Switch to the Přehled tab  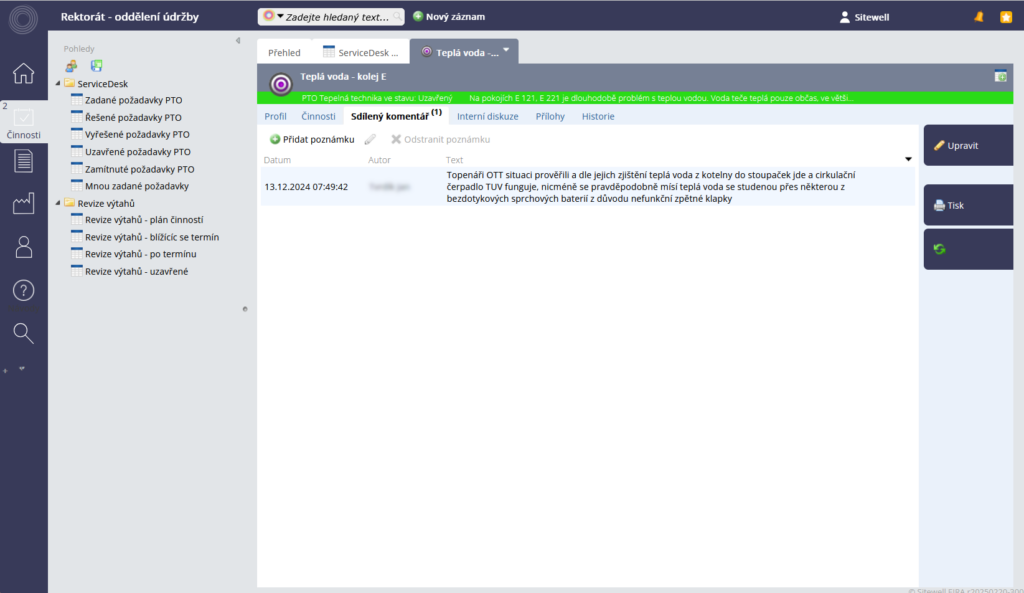284,52
